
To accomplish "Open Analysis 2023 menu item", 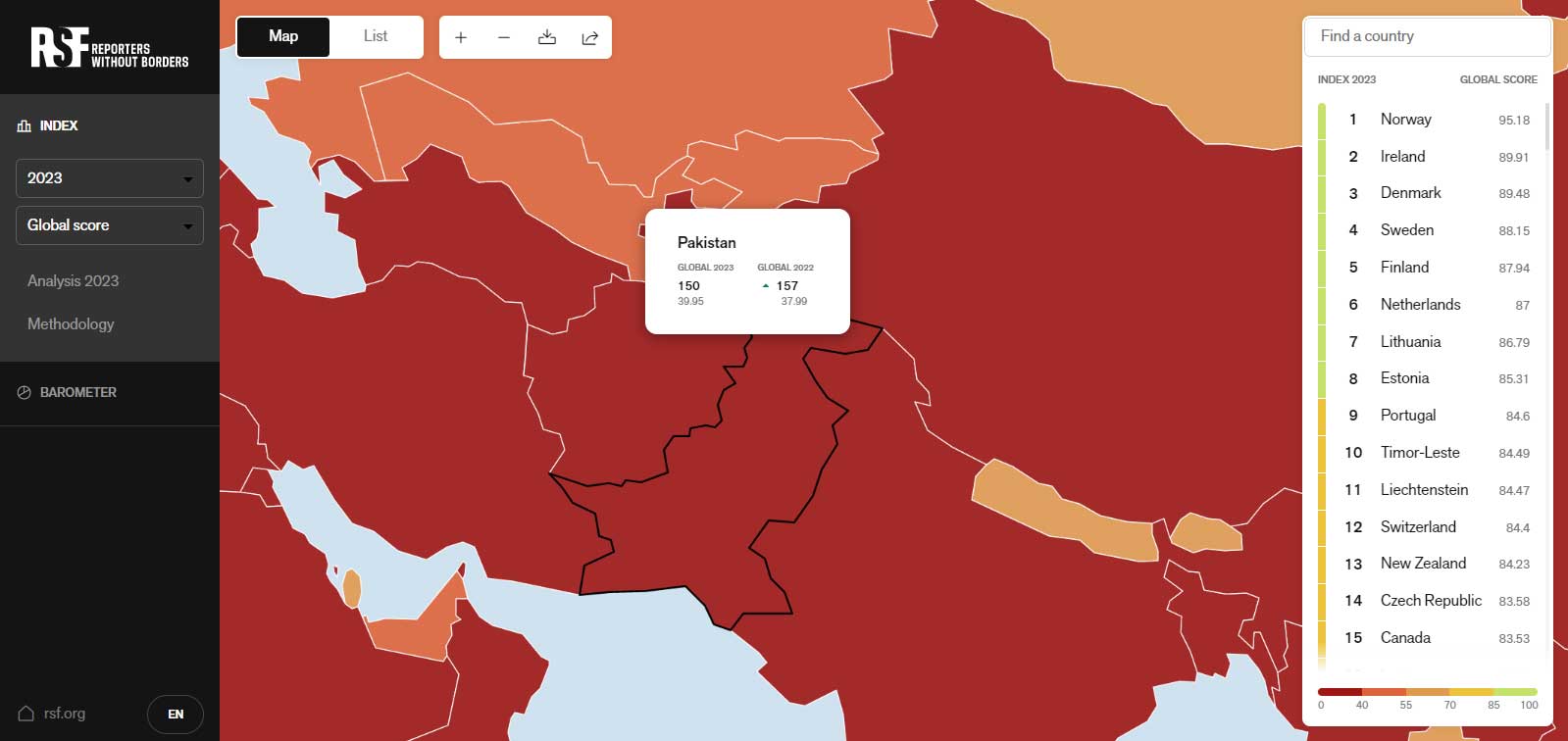I will click(74, 280).
